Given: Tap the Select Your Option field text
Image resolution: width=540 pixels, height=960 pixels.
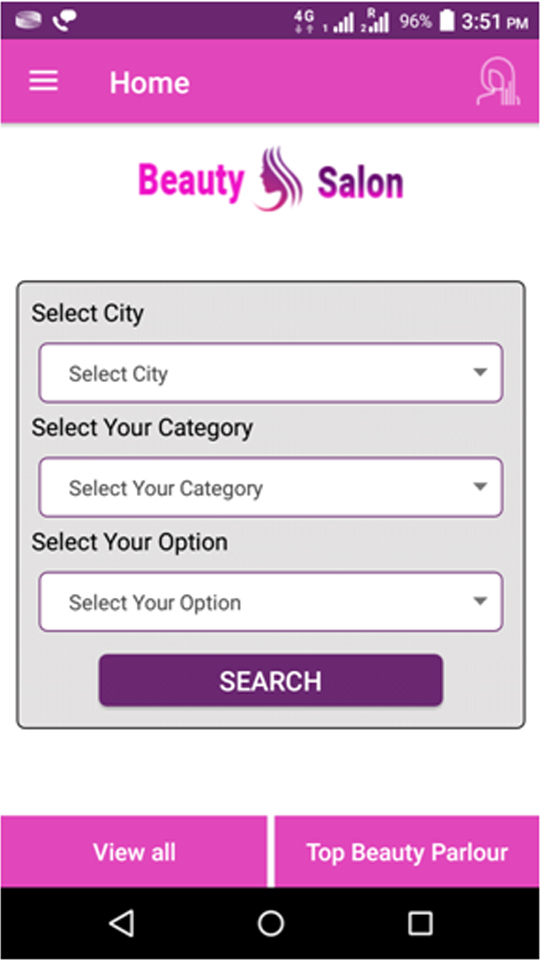Looking at the screenshot, I should 155,602.
